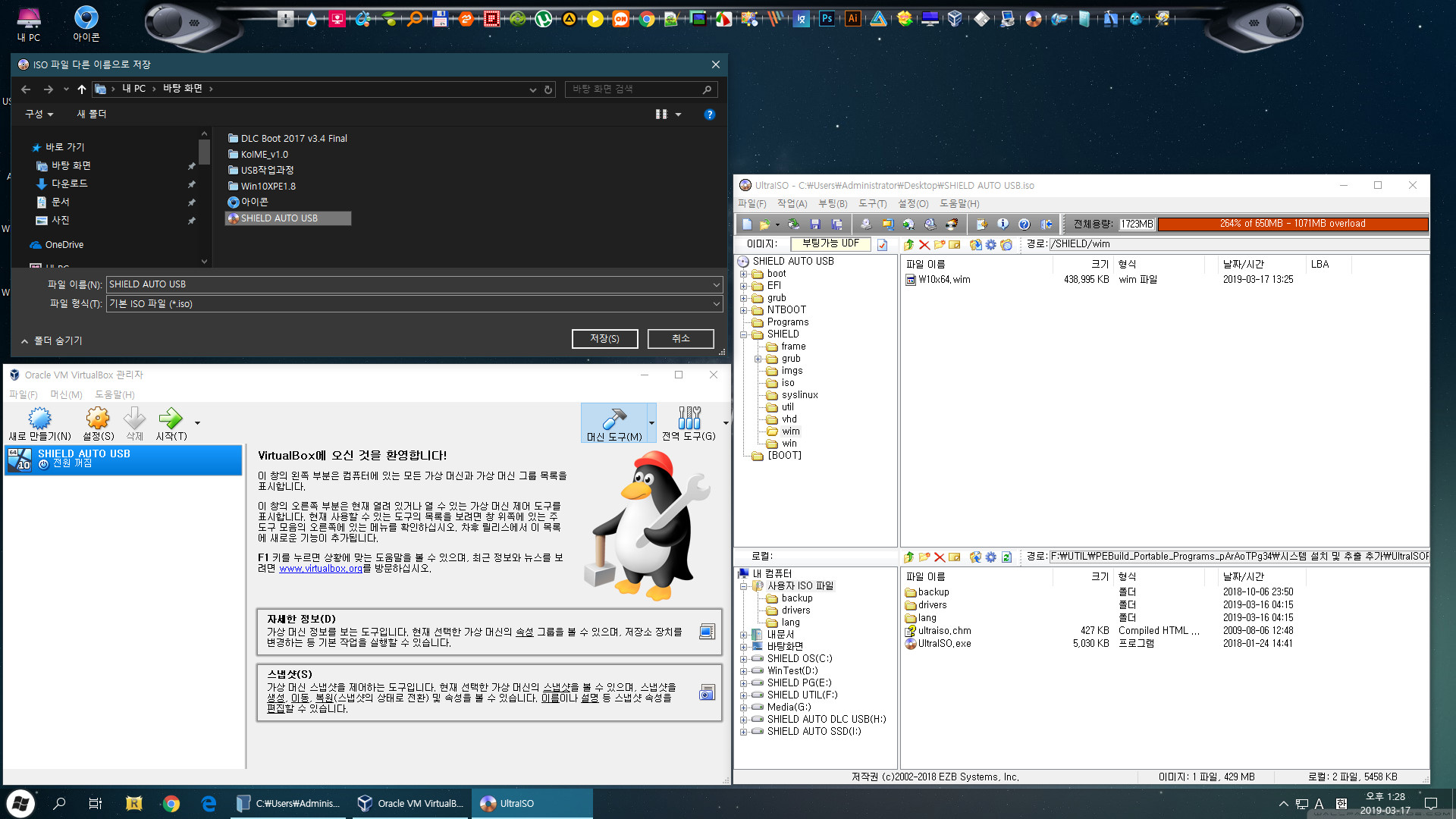Click the Save floppy icon in UltraISO toolbar
Image resolution: width=1456 pixels, height=819 pixels.
pyautogui.click(x=815, y=224)
